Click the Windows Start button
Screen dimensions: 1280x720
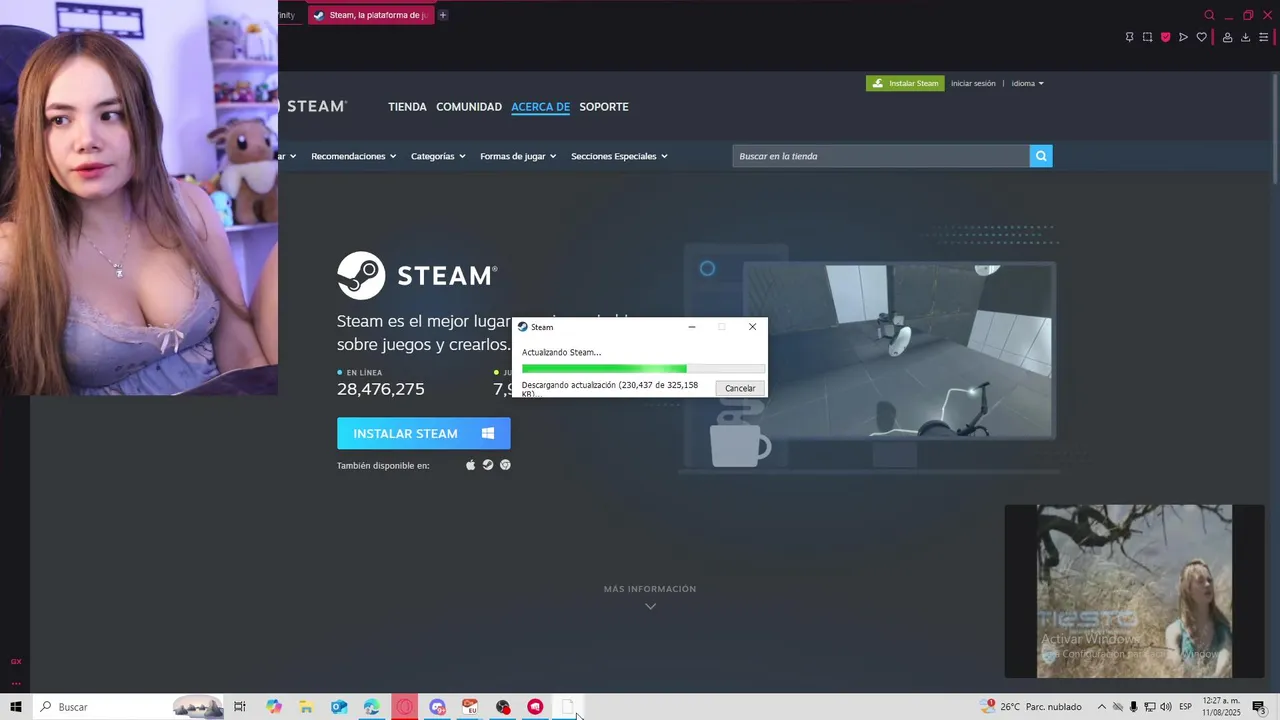pyautogui.click(x=16, y=707)
